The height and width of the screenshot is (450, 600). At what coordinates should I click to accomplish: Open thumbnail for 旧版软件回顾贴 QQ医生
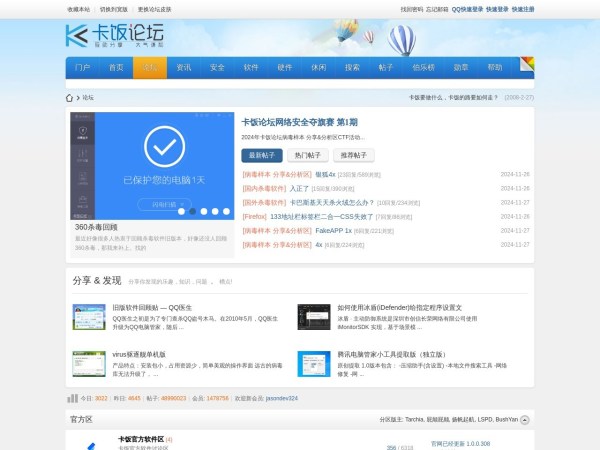tap(89, 317)
